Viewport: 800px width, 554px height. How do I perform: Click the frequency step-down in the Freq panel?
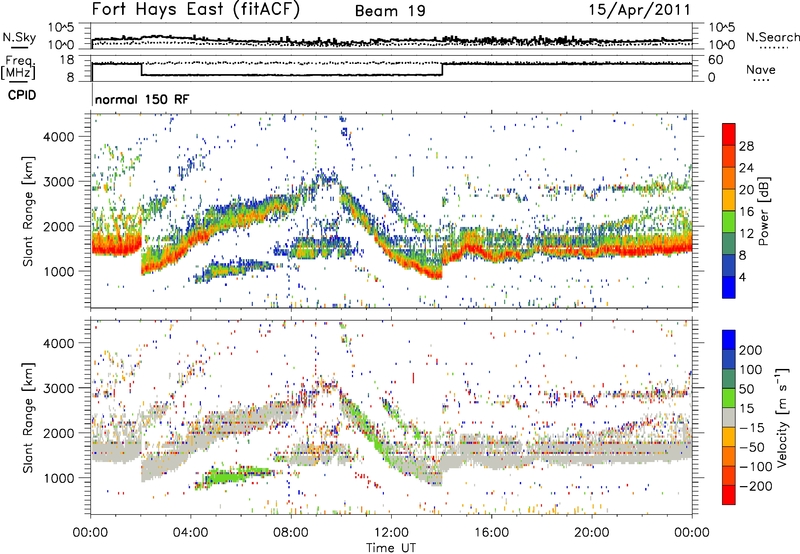141,69
